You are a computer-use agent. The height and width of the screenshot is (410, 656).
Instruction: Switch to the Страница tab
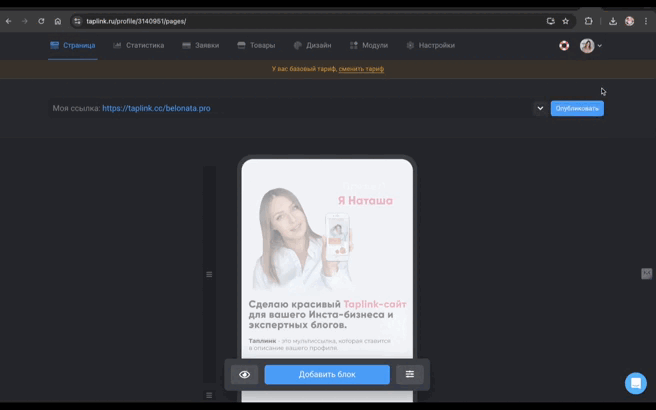pos(73,45)
